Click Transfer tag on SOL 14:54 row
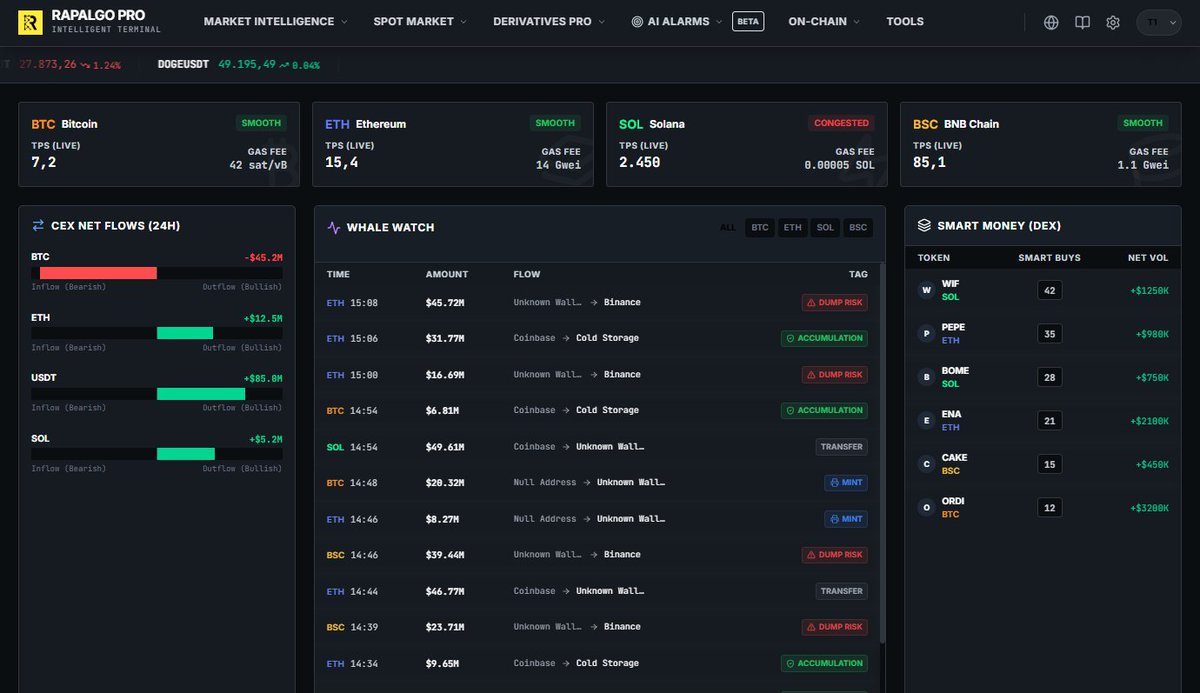 tap(841, 447)
